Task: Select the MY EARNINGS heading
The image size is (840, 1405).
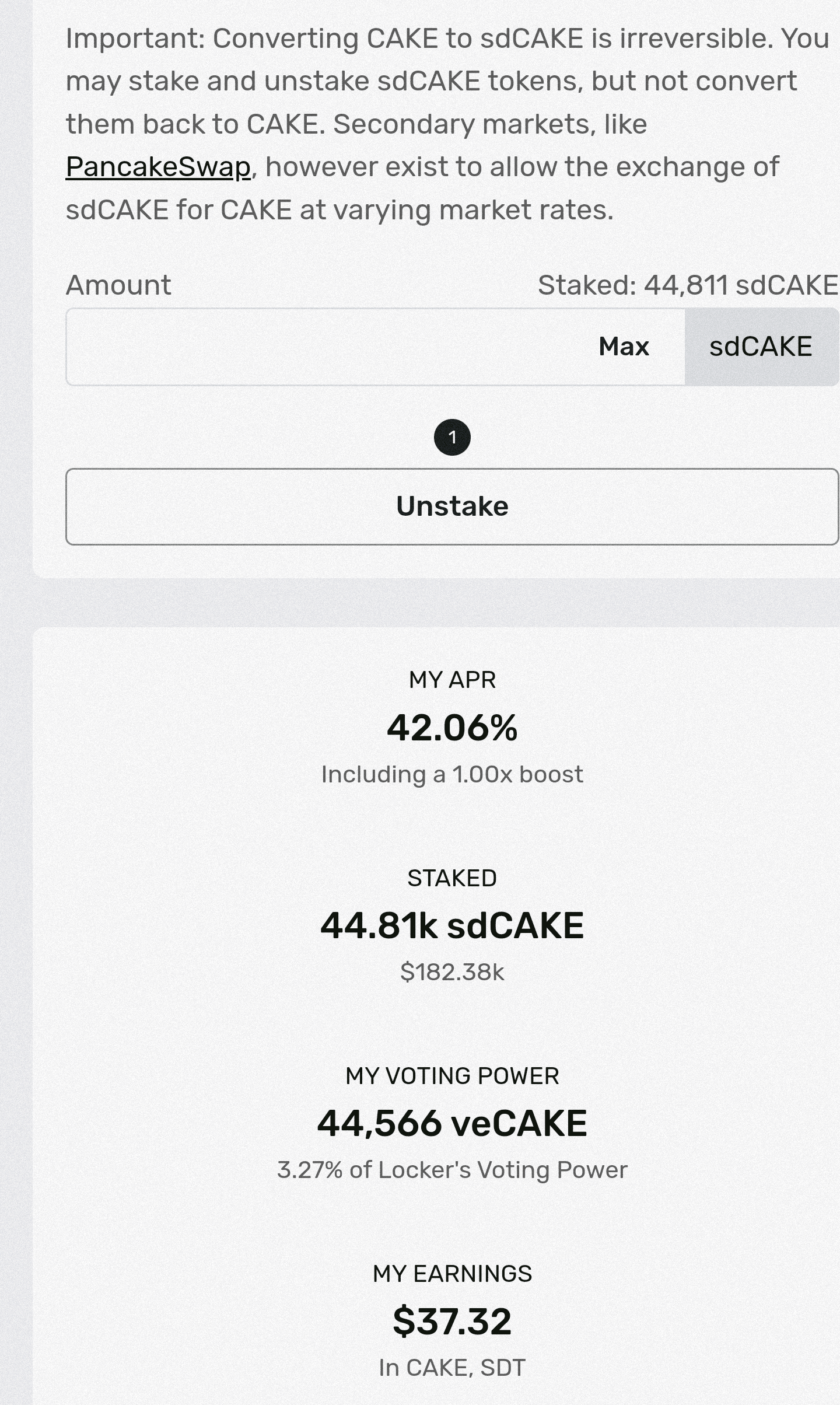Action: (x=452, y=1274)
